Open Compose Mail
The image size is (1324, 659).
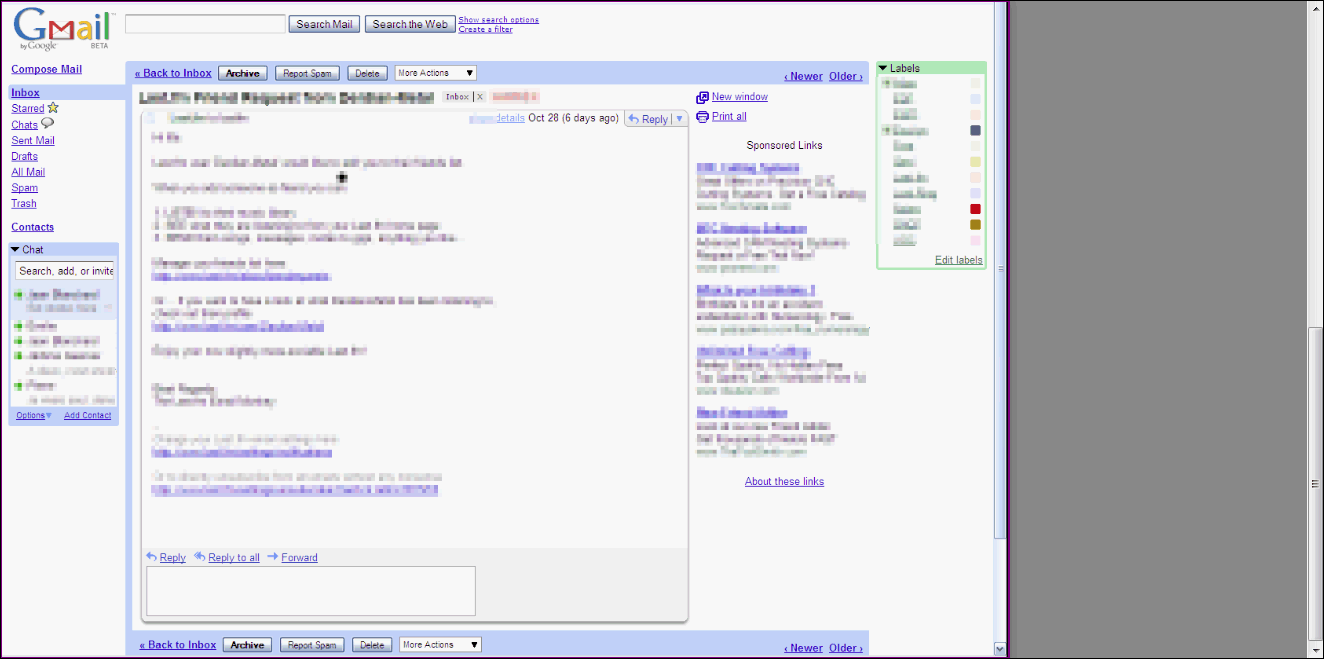point(47,69)
